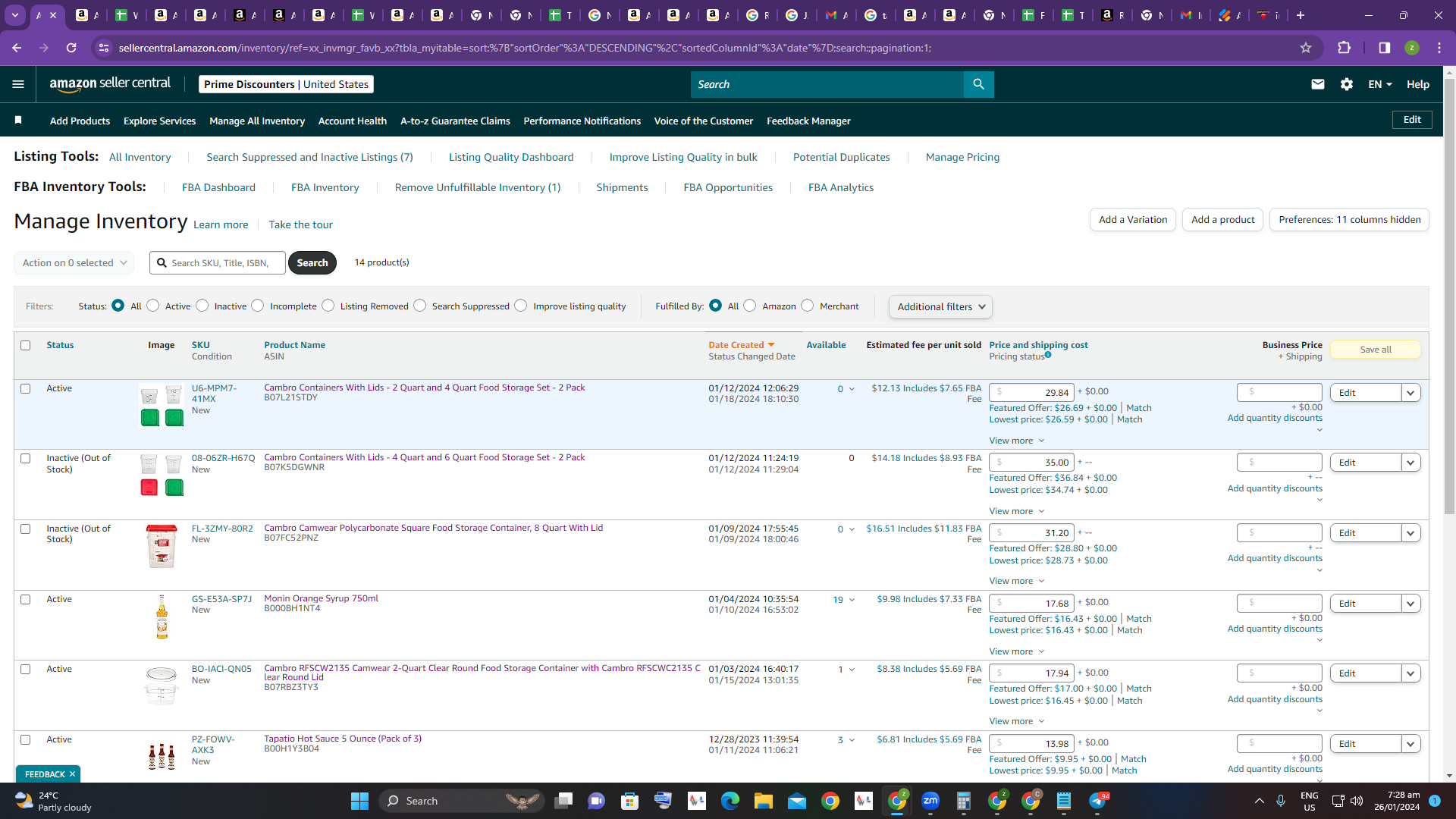
Task: Open EN language dropdown
Action: 1380,84
